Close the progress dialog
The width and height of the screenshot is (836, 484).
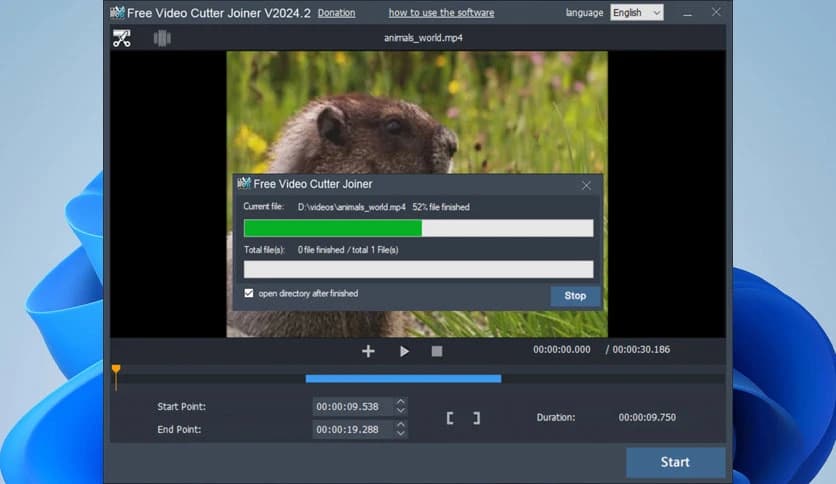pos(586,185)
